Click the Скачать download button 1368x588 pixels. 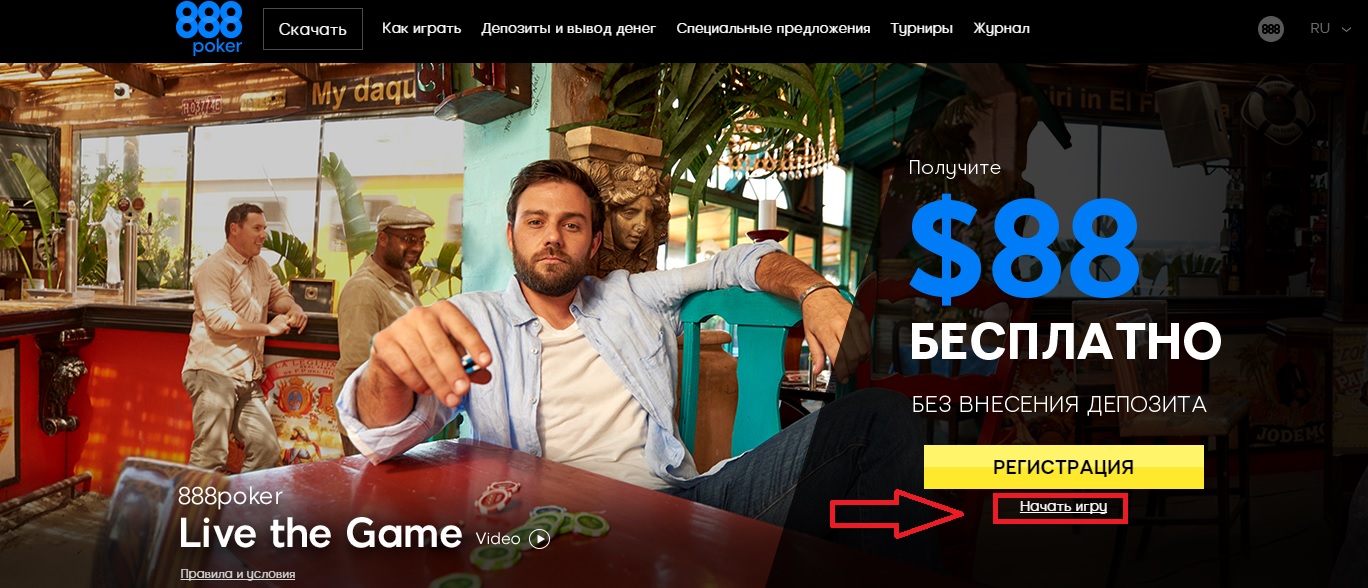coord(313,29)
